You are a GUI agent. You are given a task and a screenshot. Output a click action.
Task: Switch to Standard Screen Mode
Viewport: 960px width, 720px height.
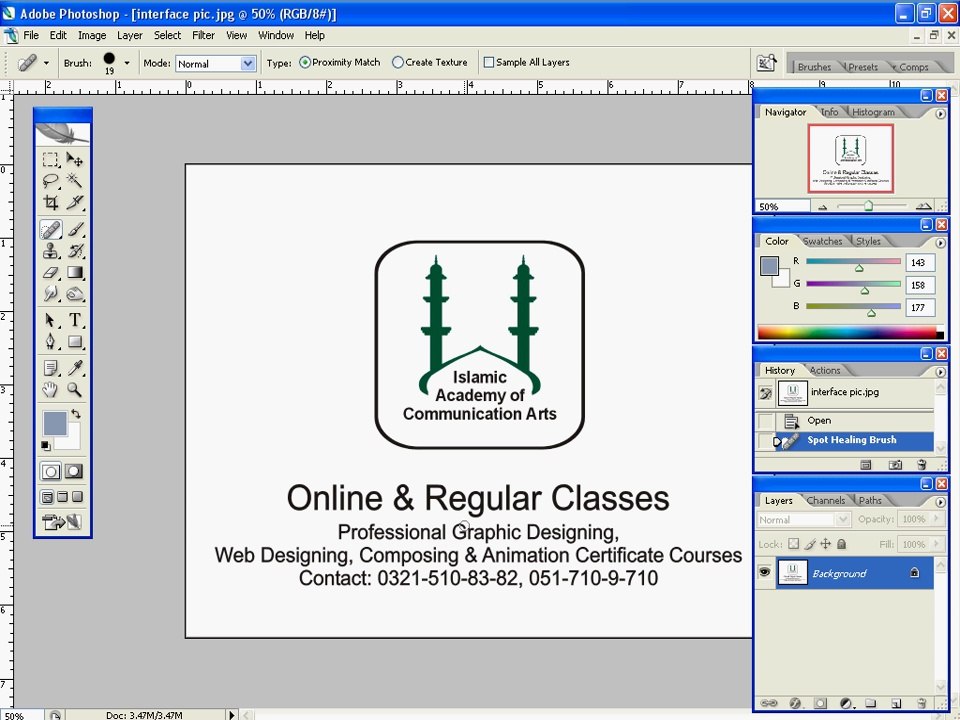coord(47,497)
